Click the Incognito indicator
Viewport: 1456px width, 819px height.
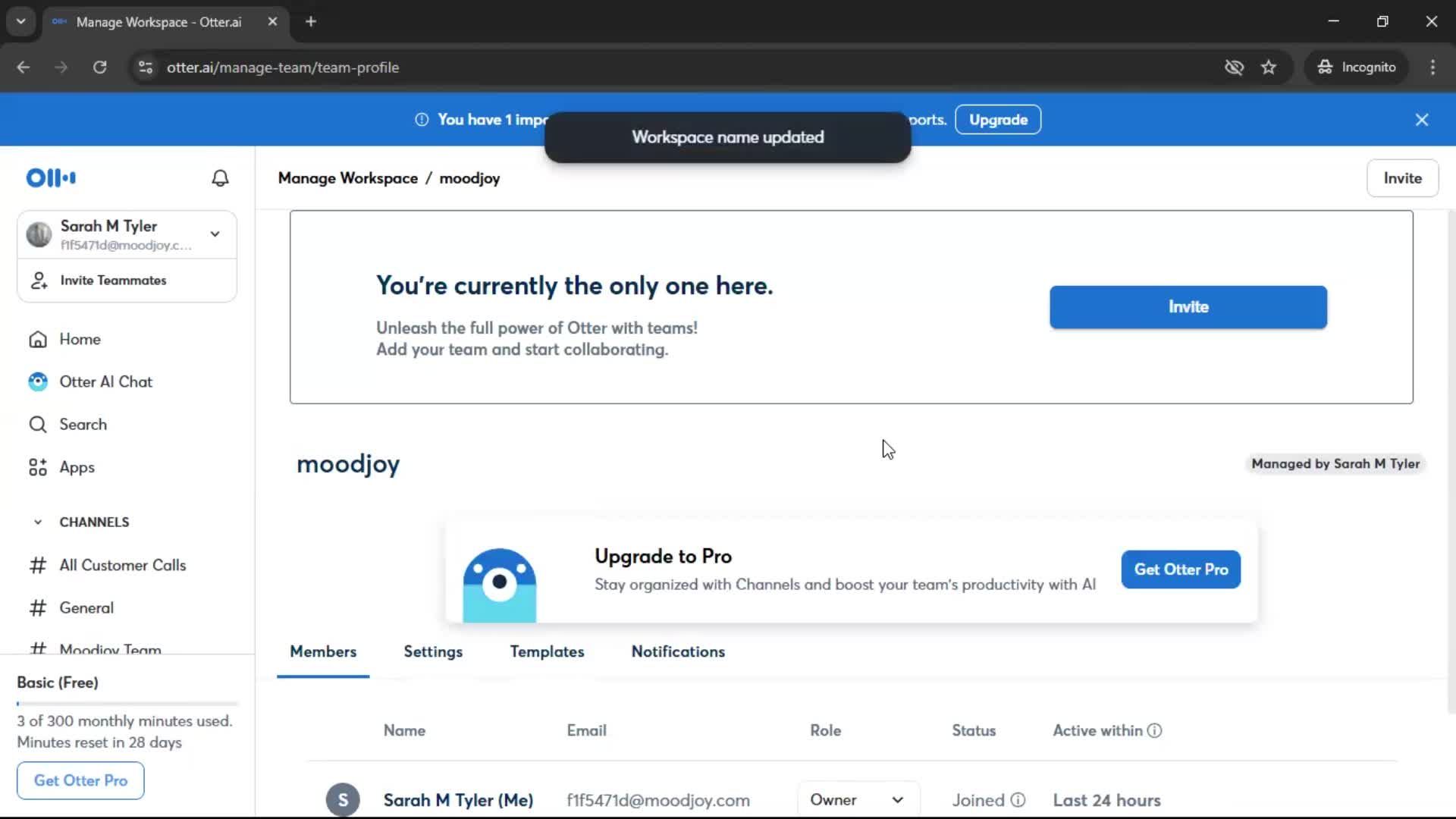point(1357,67)
